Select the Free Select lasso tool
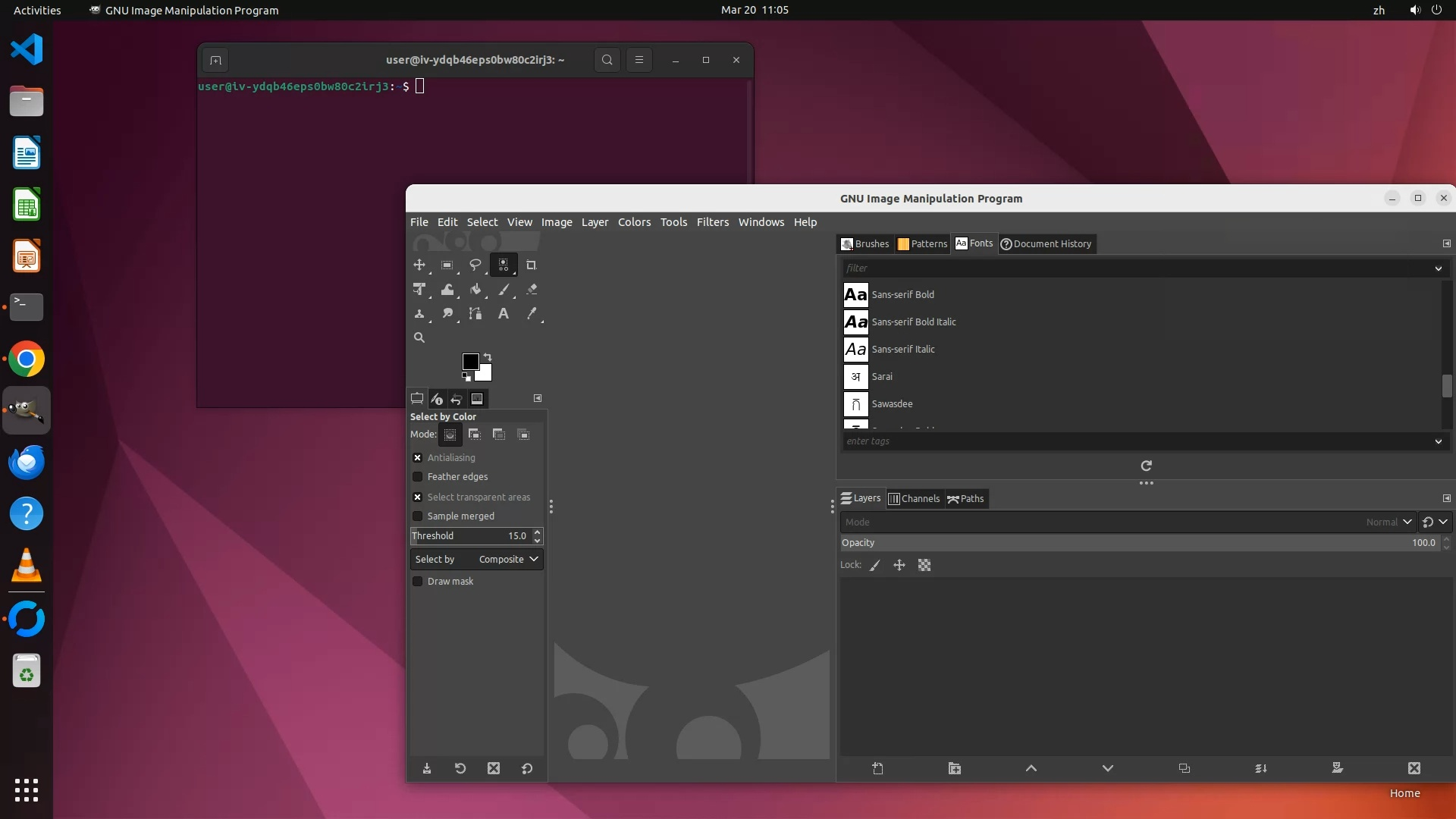1456x819 pixels. [475, 265]
